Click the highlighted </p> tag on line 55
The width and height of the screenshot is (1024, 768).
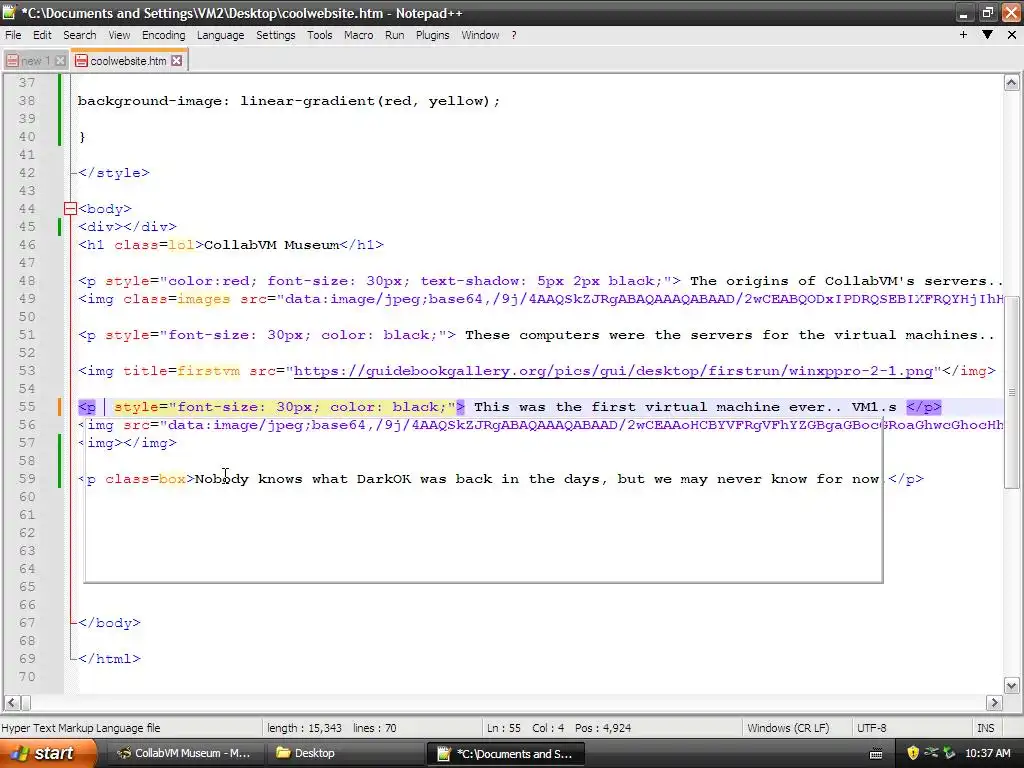[923, 407]
